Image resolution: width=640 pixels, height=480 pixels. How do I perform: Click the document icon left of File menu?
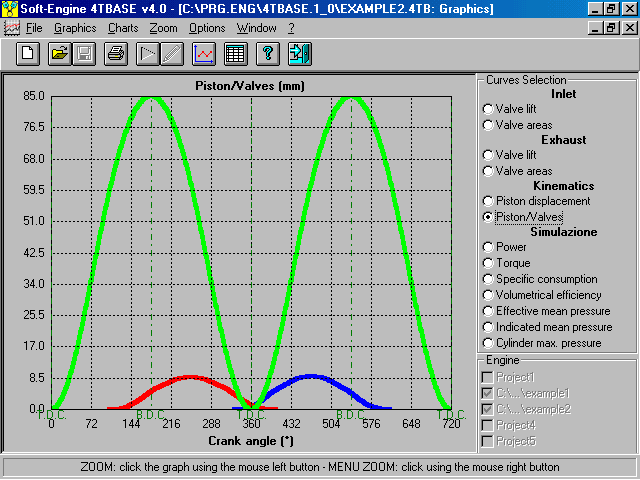11,28
